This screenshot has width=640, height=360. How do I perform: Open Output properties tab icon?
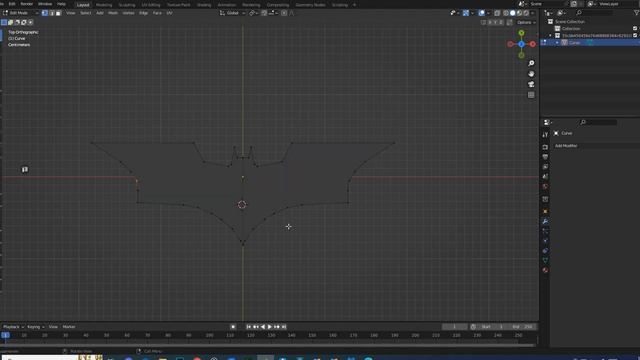[x=545, y=157]
